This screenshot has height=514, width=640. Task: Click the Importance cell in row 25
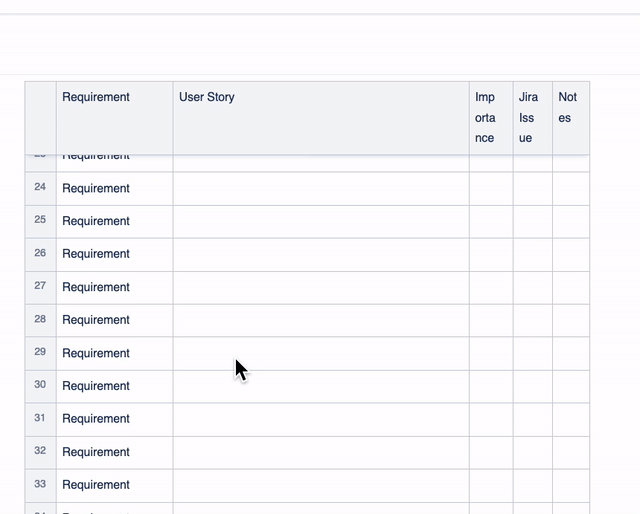[x=491, y=222]
